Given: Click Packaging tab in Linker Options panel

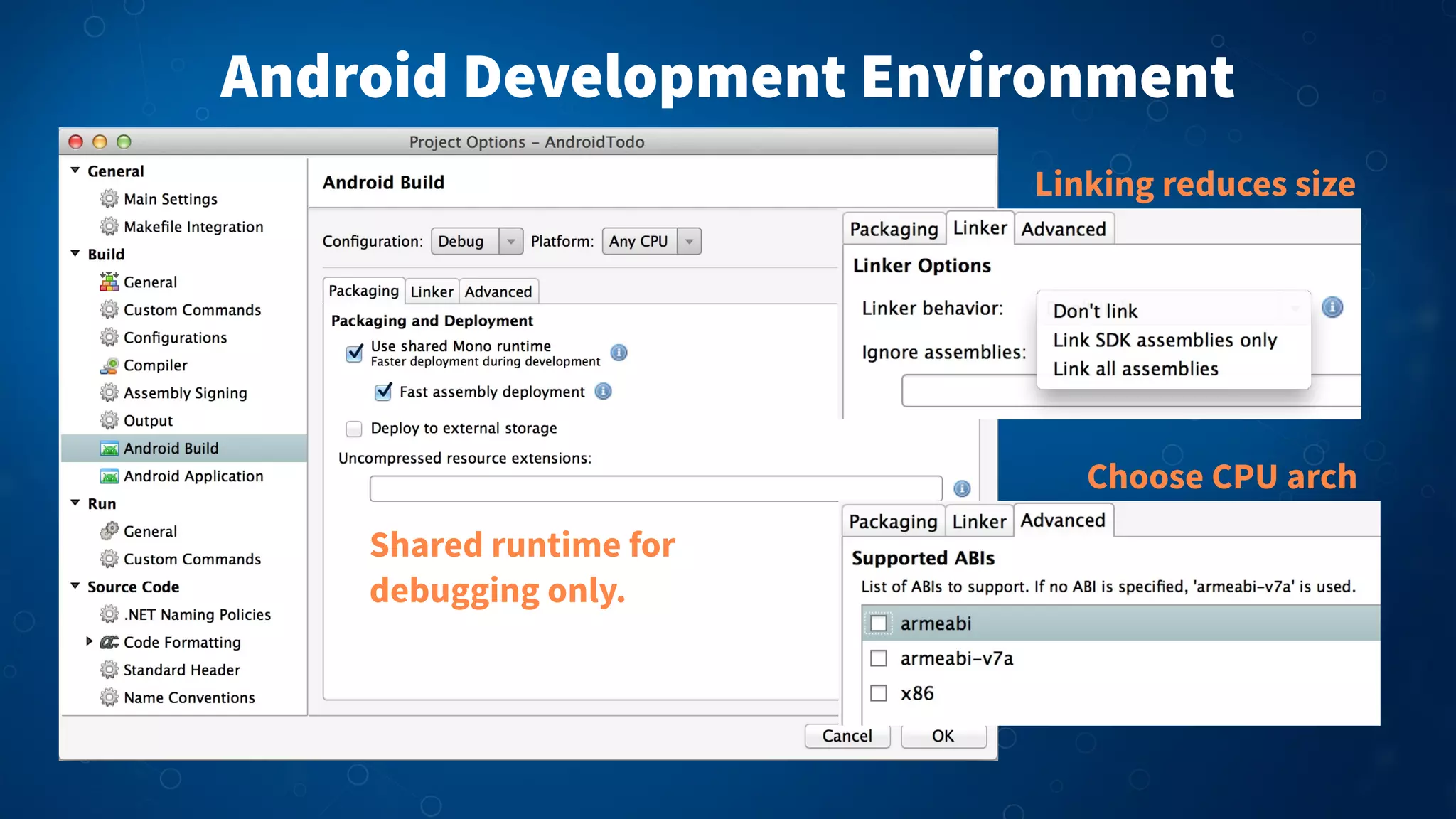Looking at the screenshot, I should pyautogui.click(x=894, y=229).
